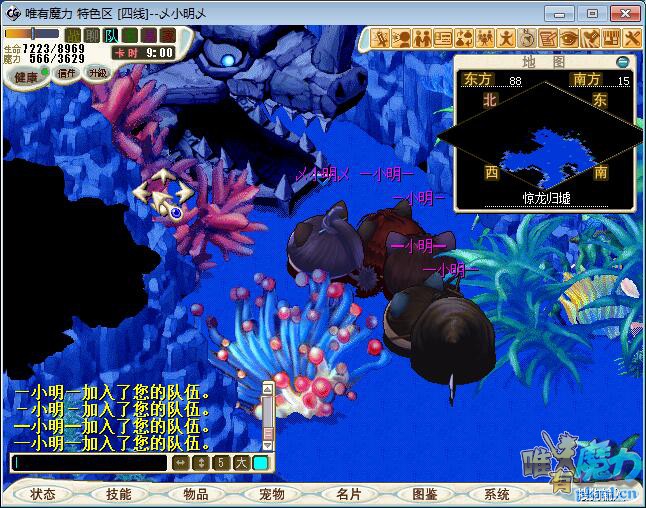Image resolution: width=646 pixels, height=508 pixels.
Task: Pick the cyan chat text color swatch
Action: point(260,463)
